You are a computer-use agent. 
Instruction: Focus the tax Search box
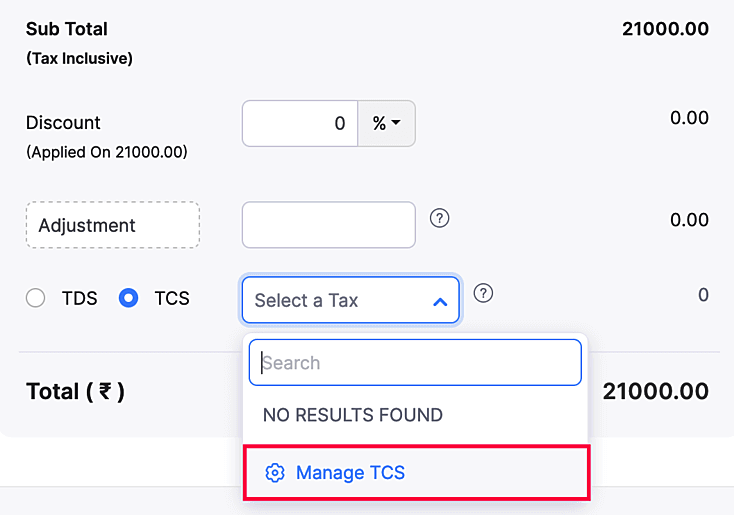[415, 363]
